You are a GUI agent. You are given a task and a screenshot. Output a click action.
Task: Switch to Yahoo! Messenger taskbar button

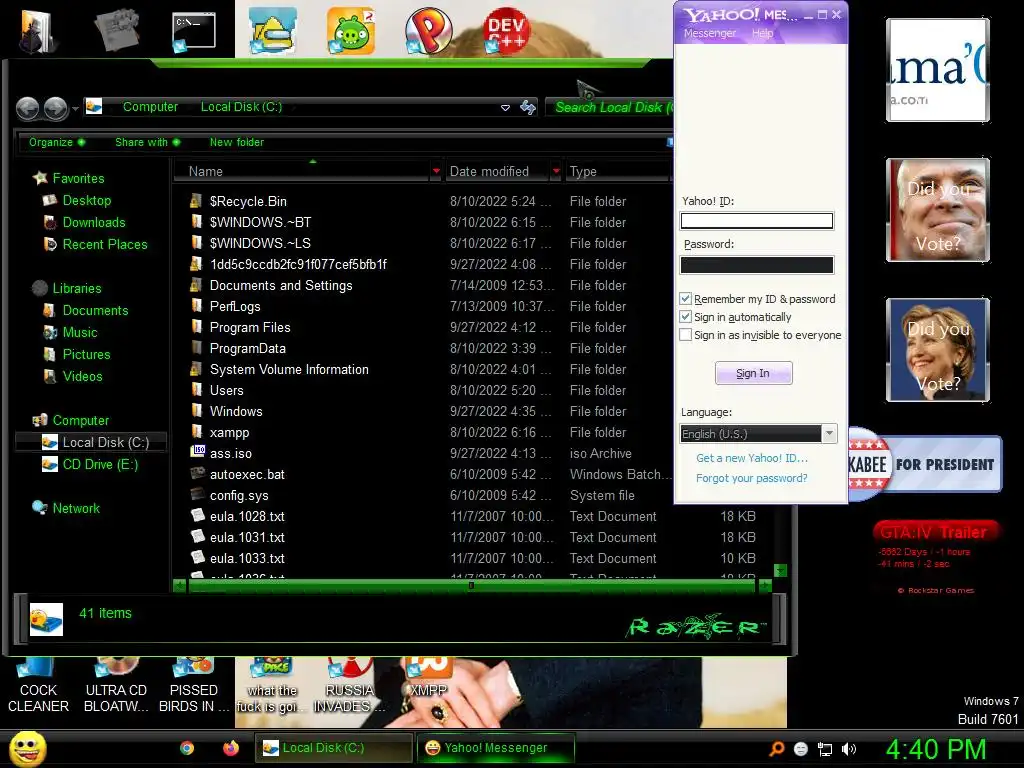tap(496, 748)
